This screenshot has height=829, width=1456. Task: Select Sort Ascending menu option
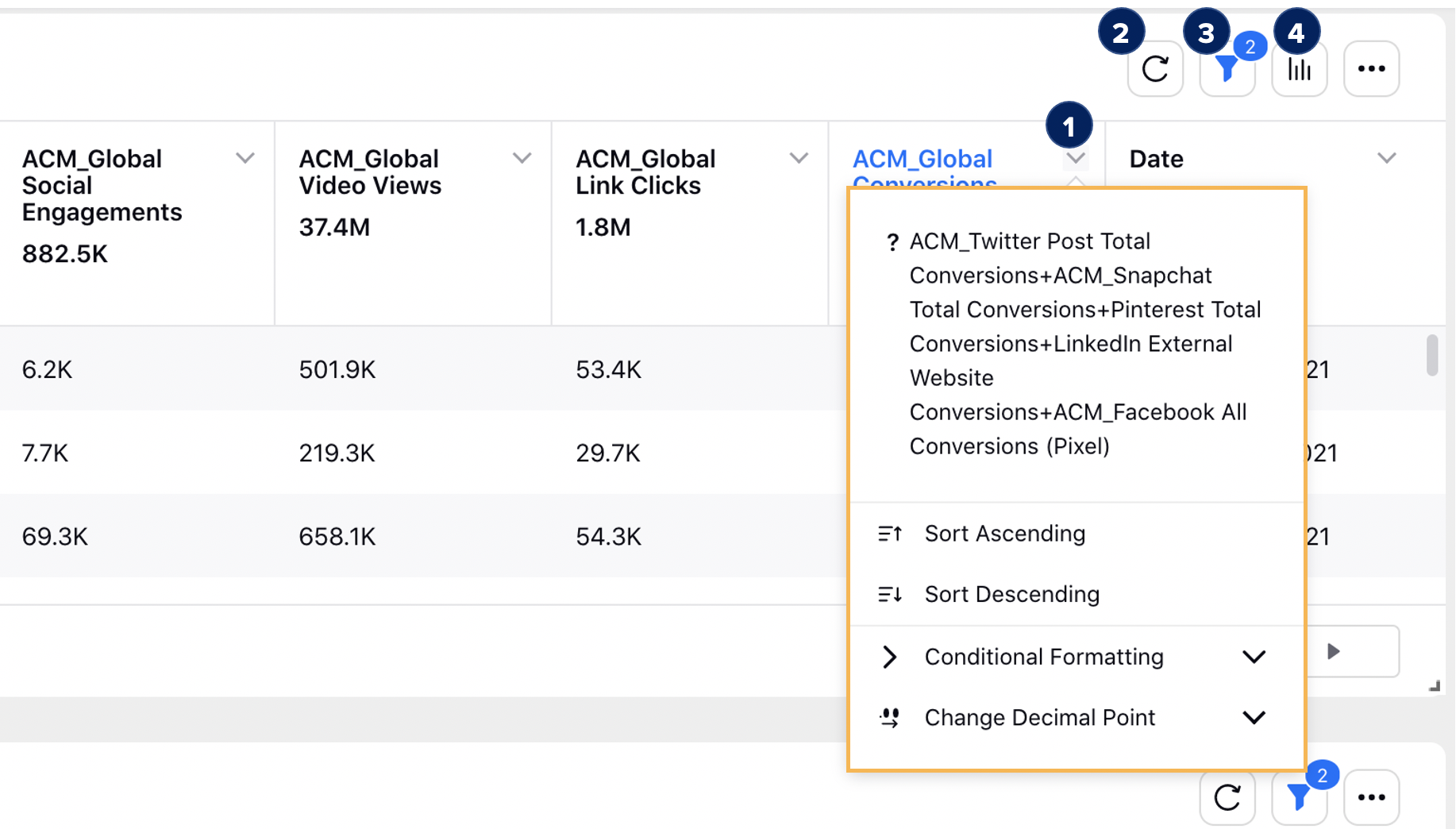pos(1077,534)
